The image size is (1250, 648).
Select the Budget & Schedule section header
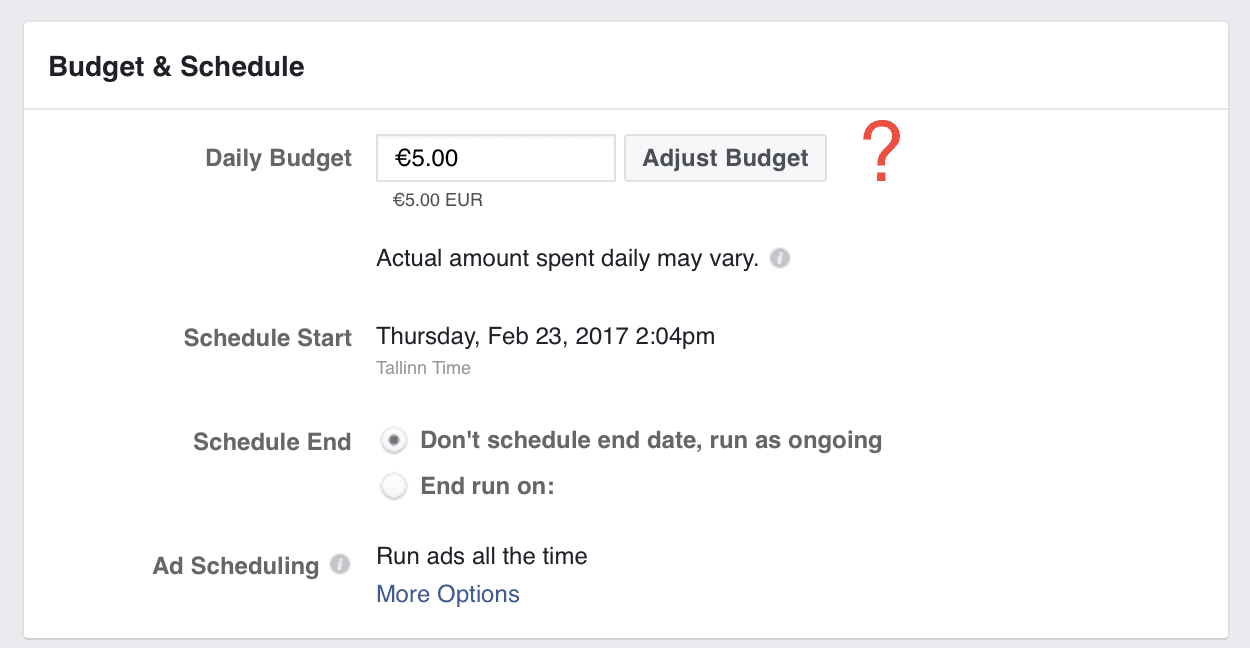177,66
